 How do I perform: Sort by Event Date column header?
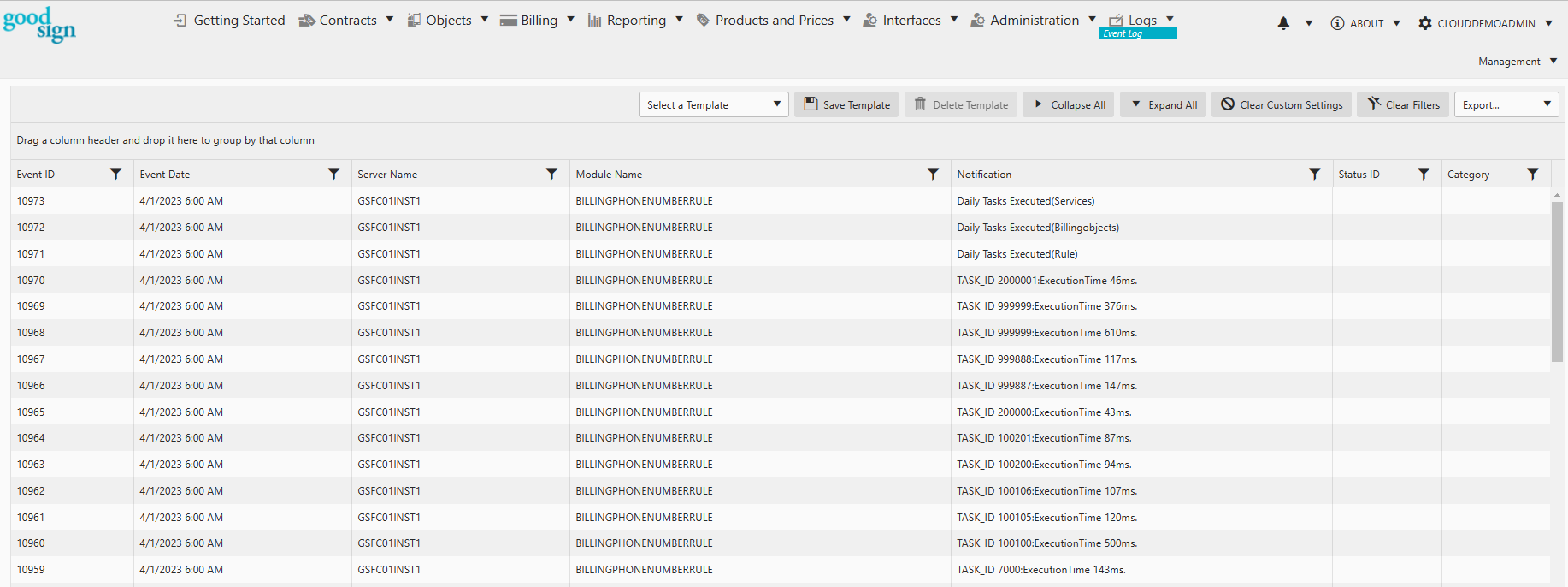(165, 174)
